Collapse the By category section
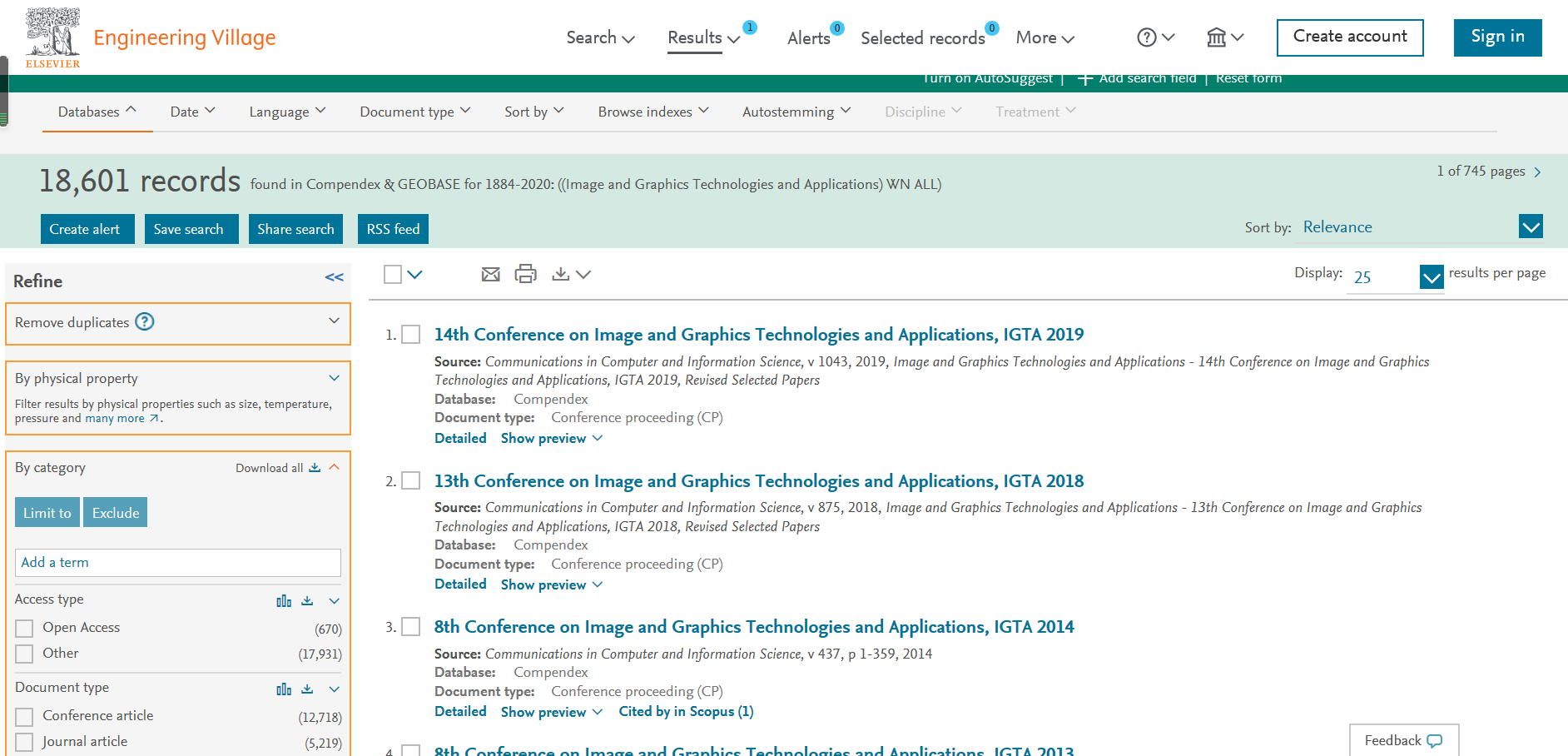The image size is (1568, 756). tap(334, 467)
